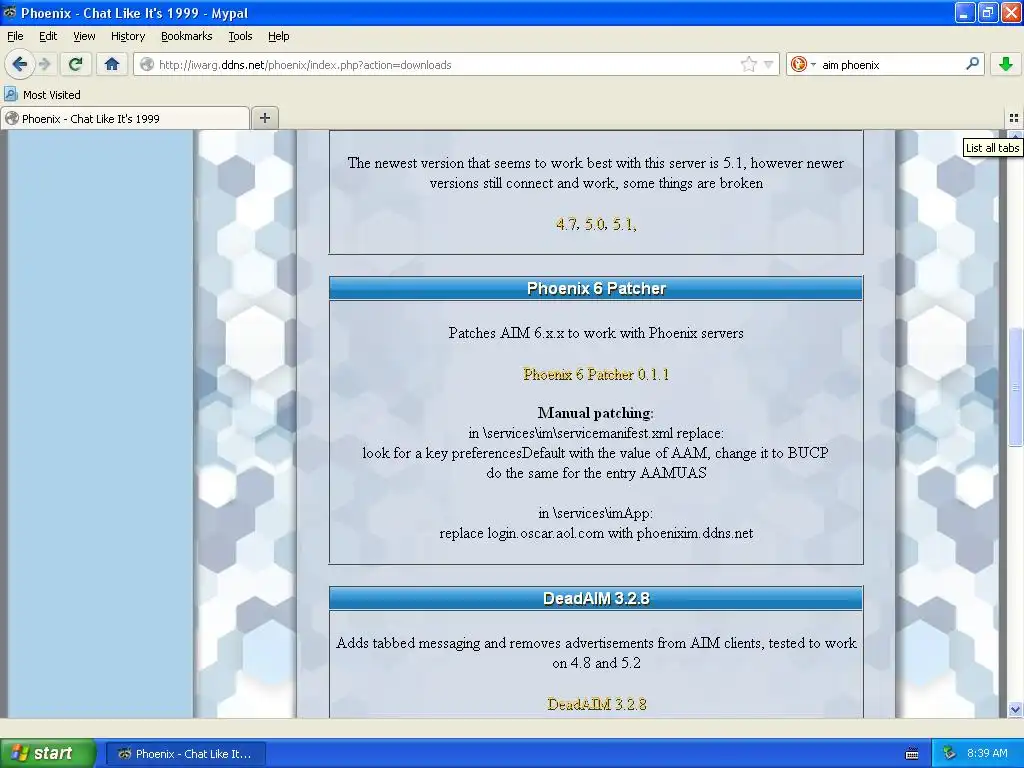1024x768 pixels.
Task: Open a new tab with plus button
Action: pyautogui.click(x=264, y=118)
